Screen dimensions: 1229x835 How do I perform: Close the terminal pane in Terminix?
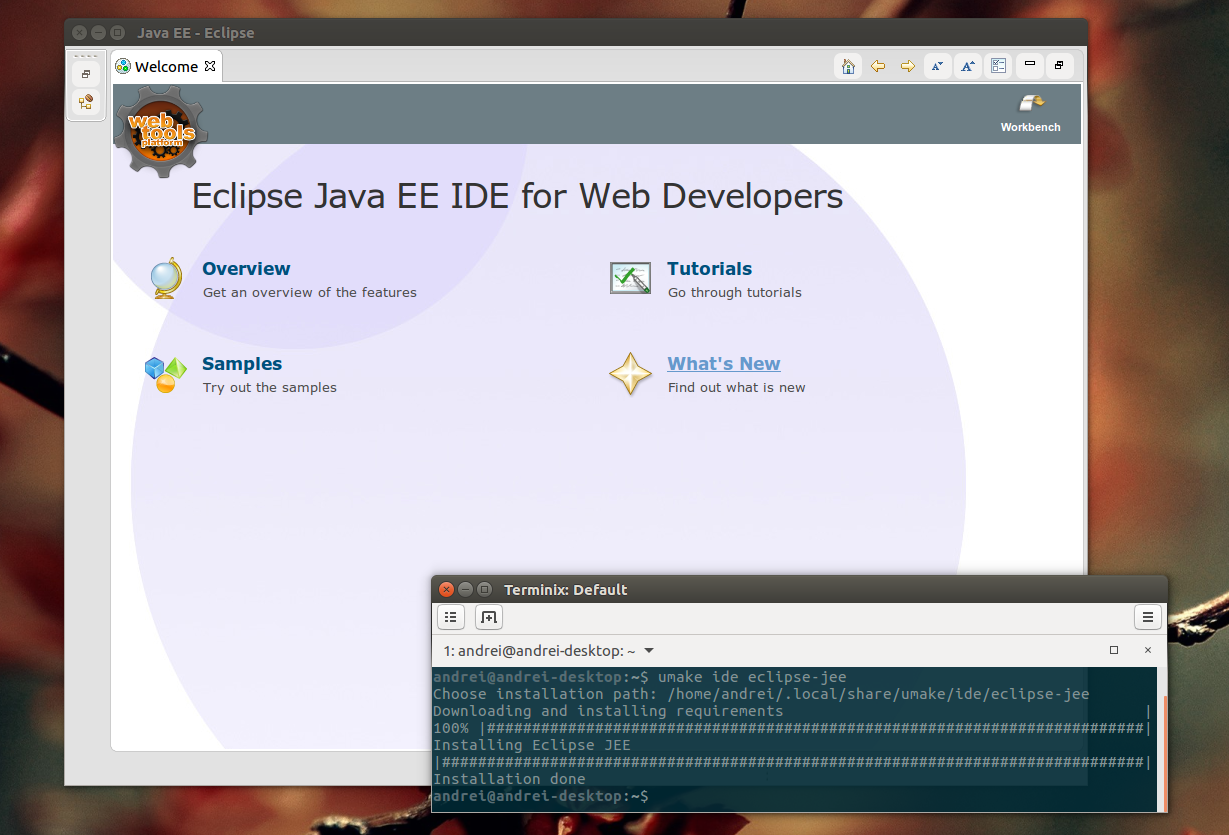tap(1148, 650)
